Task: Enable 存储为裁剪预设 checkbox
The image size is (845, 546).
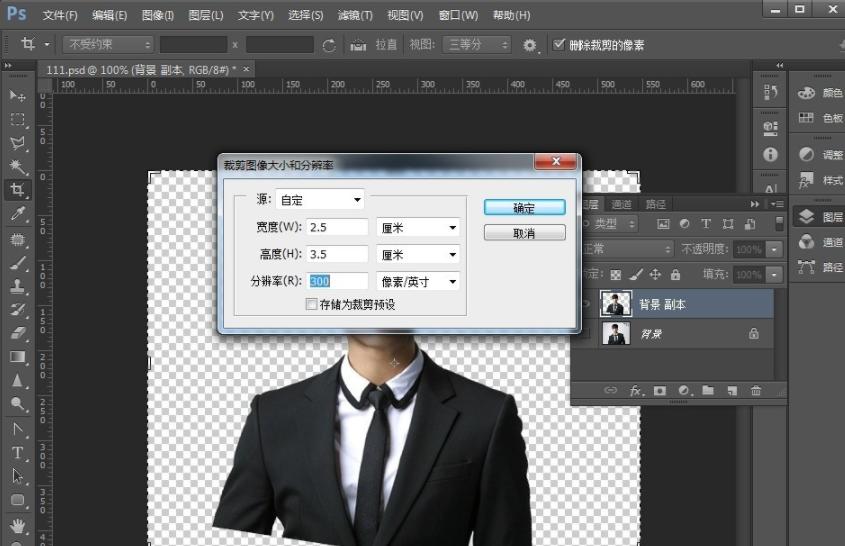Action: 312,304
